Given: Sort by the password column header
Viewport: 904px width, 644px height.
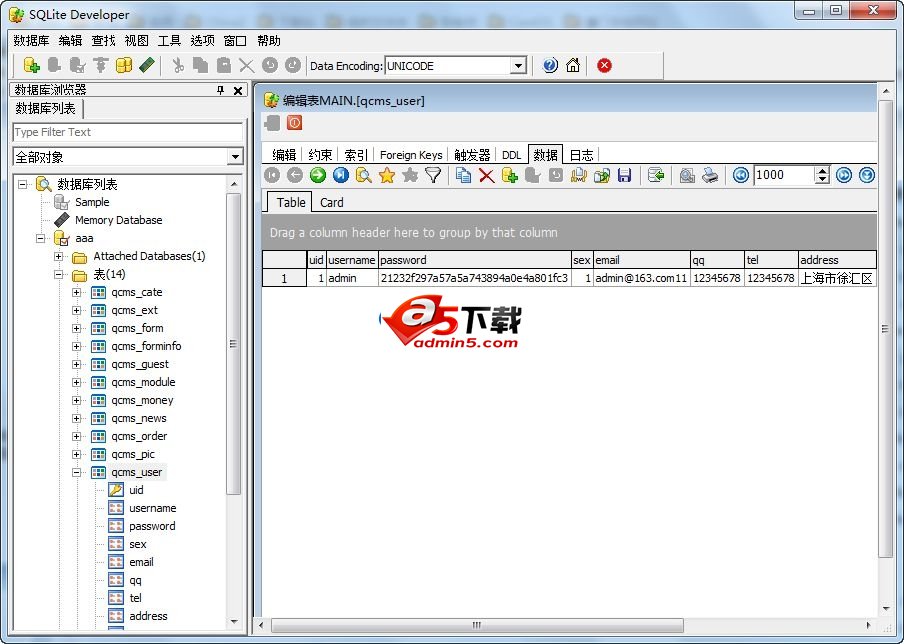Looking at the screenshot, I should tap(474, 259).
